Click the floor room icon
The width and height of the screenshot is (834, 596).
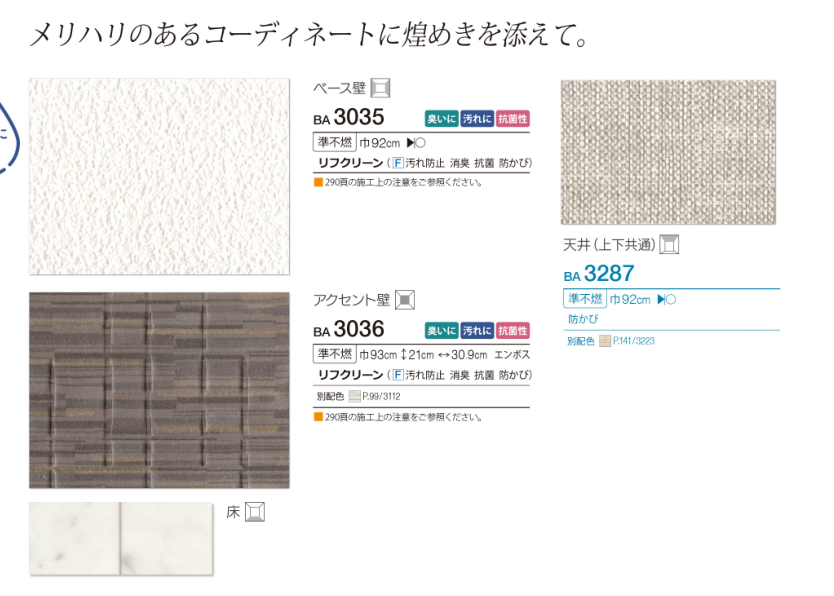(x=255, y=512)
